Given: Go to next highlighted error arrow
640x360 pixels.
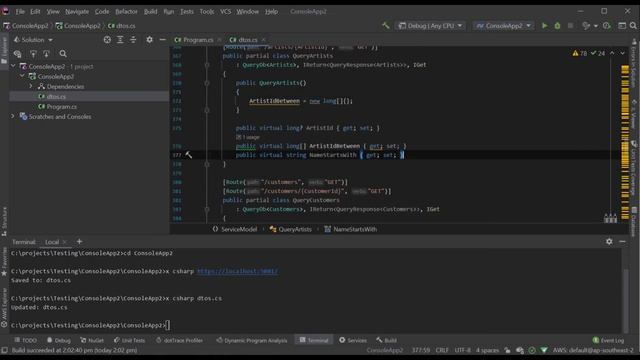Looking at the screenshot, I should coord(622,53).
